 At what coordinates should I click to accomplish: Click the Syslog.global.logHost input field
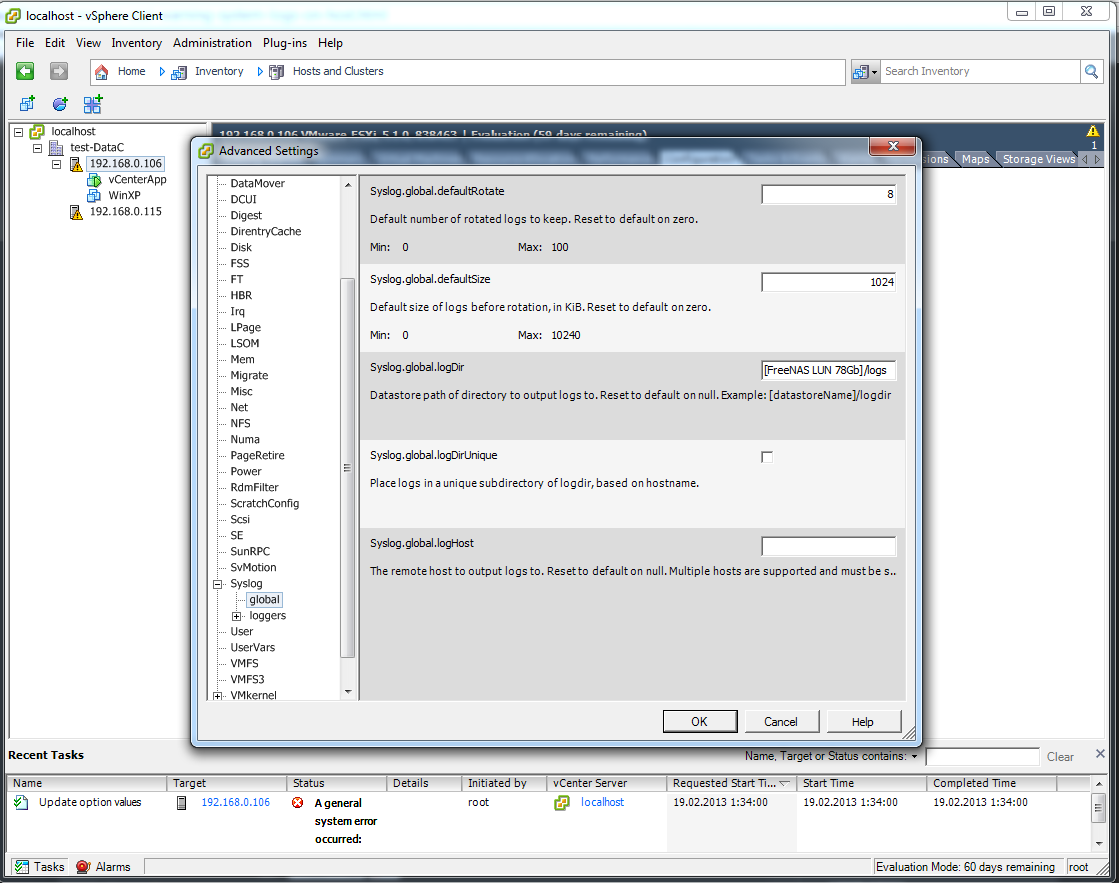pos(829,546)
